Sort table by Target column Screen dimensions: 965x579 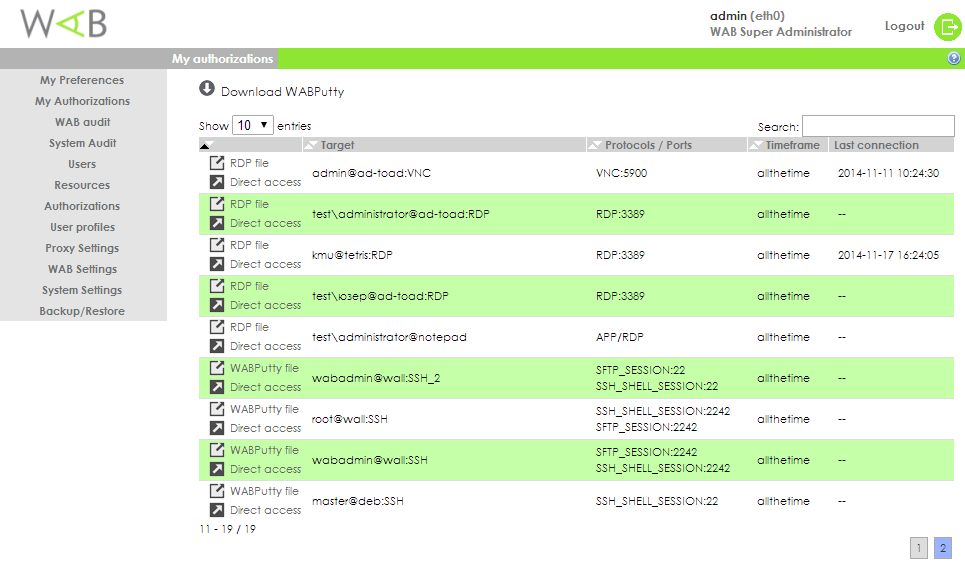[x=338, y=145]
